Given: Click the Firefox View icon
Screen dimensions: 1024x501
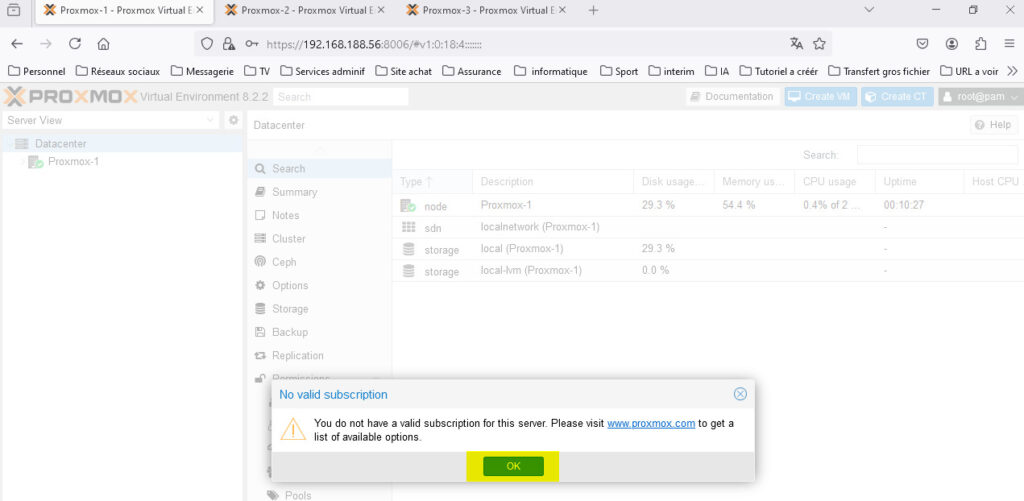Looking at the screenshot, I should click(x=14, y=10).
